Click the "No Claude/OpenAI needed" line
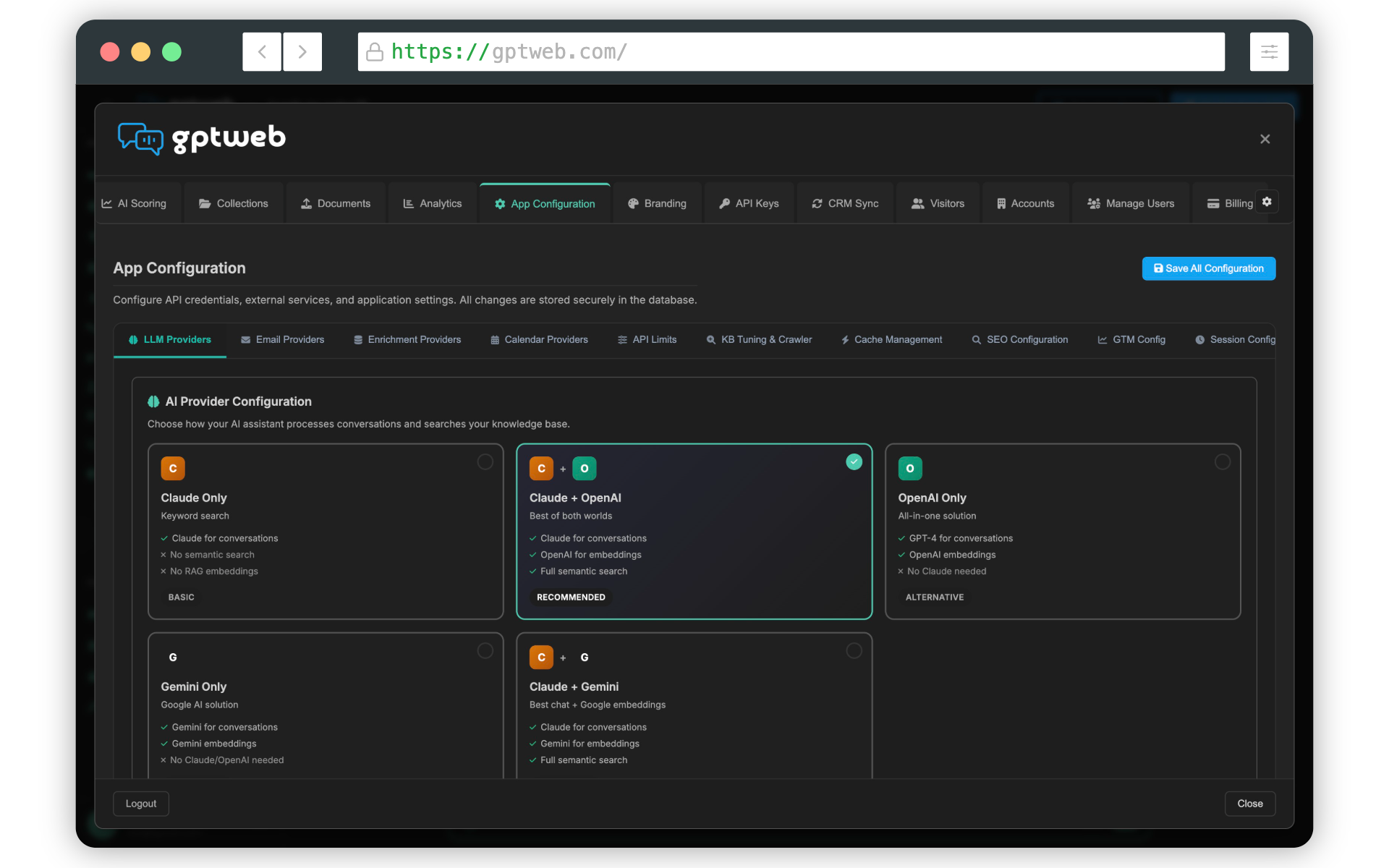 click(222, 760)
